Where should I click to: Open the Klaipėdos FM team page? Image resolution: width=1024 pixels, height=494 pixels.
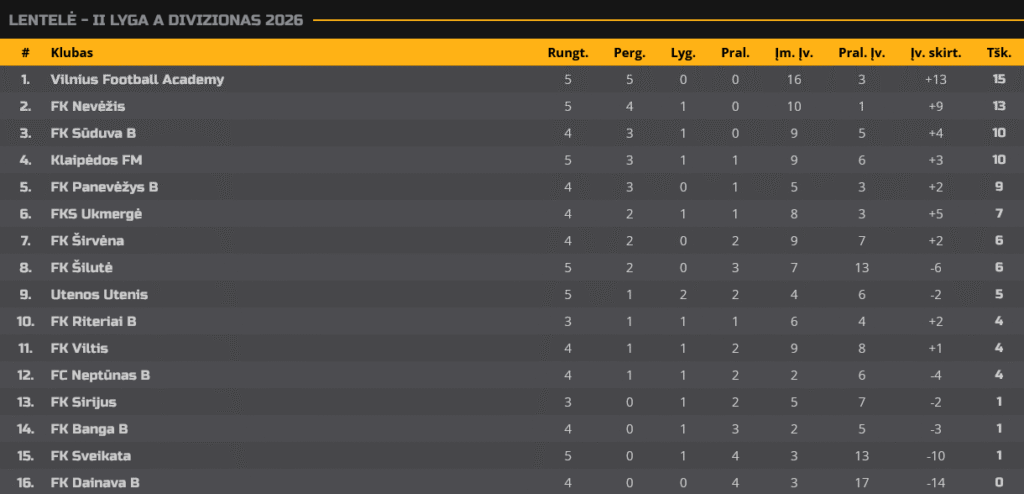pos(93,160)
